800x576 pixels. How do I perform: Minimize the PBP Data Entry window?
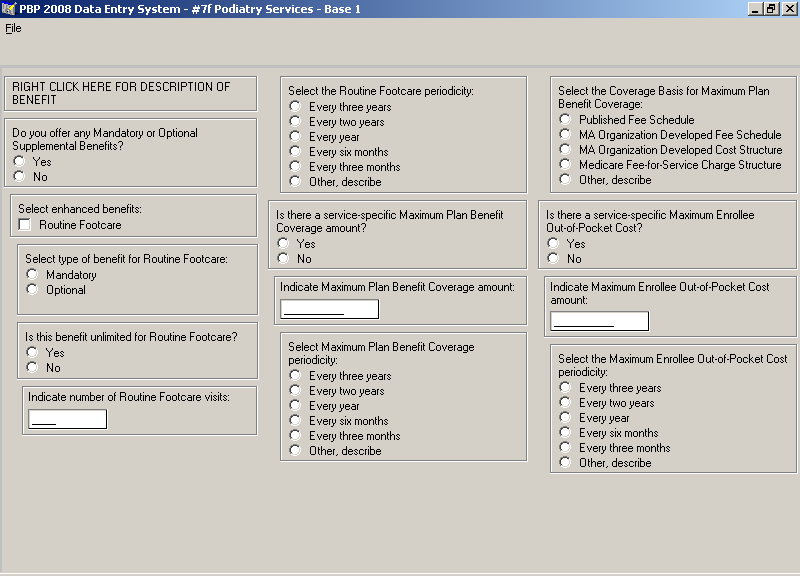755,9
